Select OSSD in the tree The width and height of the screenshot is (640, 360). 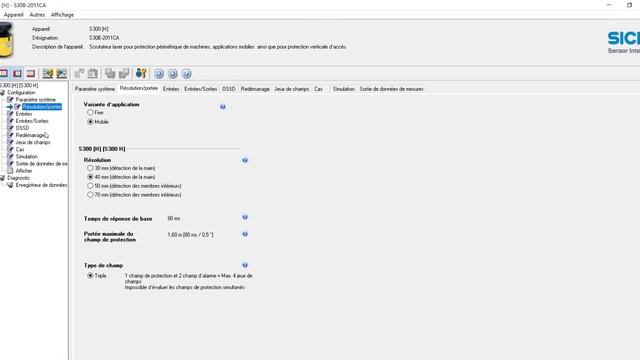22,128
